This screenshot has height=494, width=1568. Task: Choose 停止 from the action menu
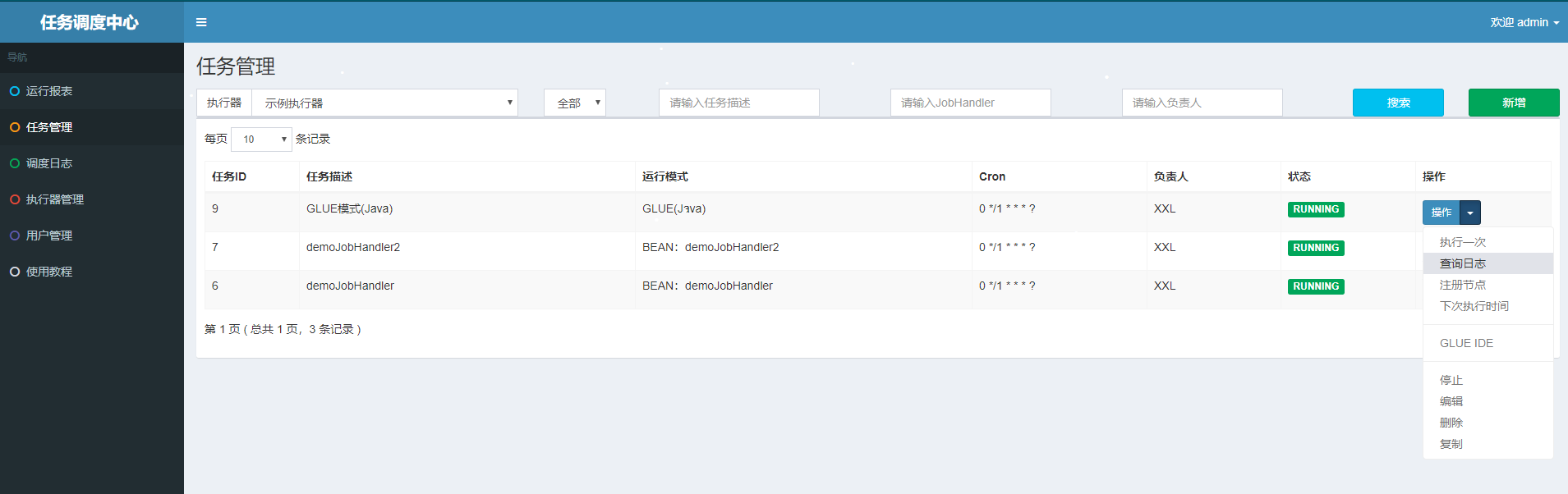(x=1488, y=380)
